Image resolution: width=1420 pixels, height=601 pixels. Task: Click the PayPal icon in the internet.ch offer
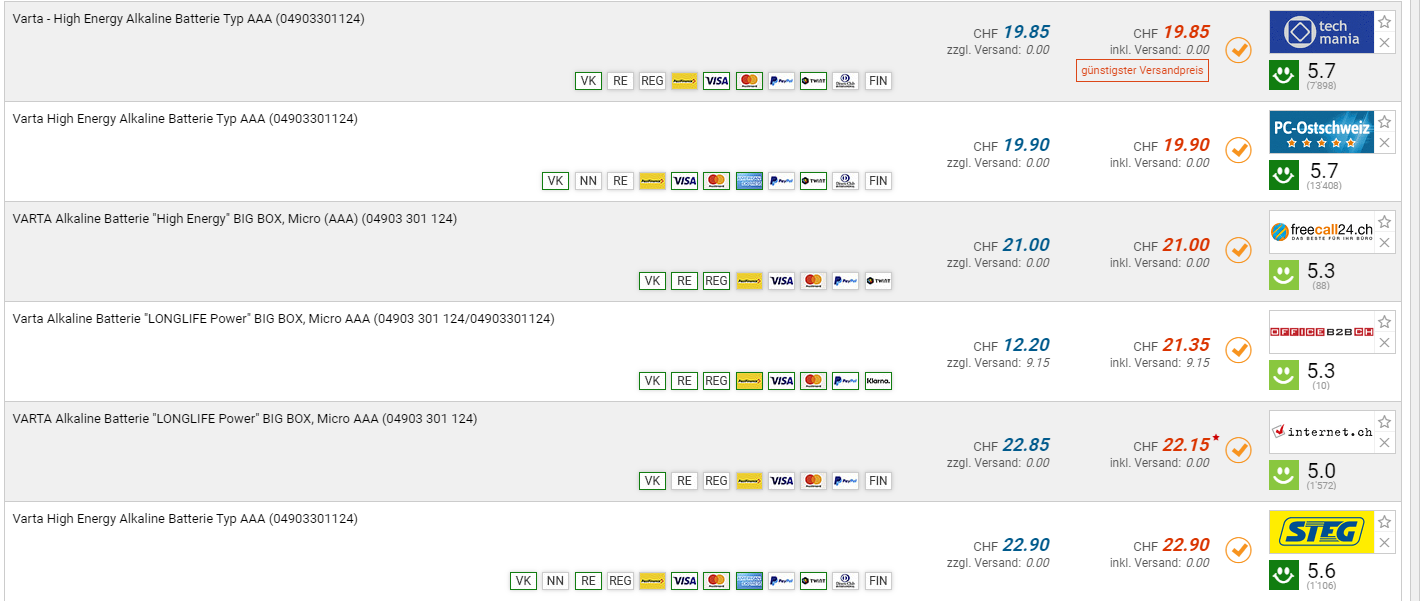point(845,481)
